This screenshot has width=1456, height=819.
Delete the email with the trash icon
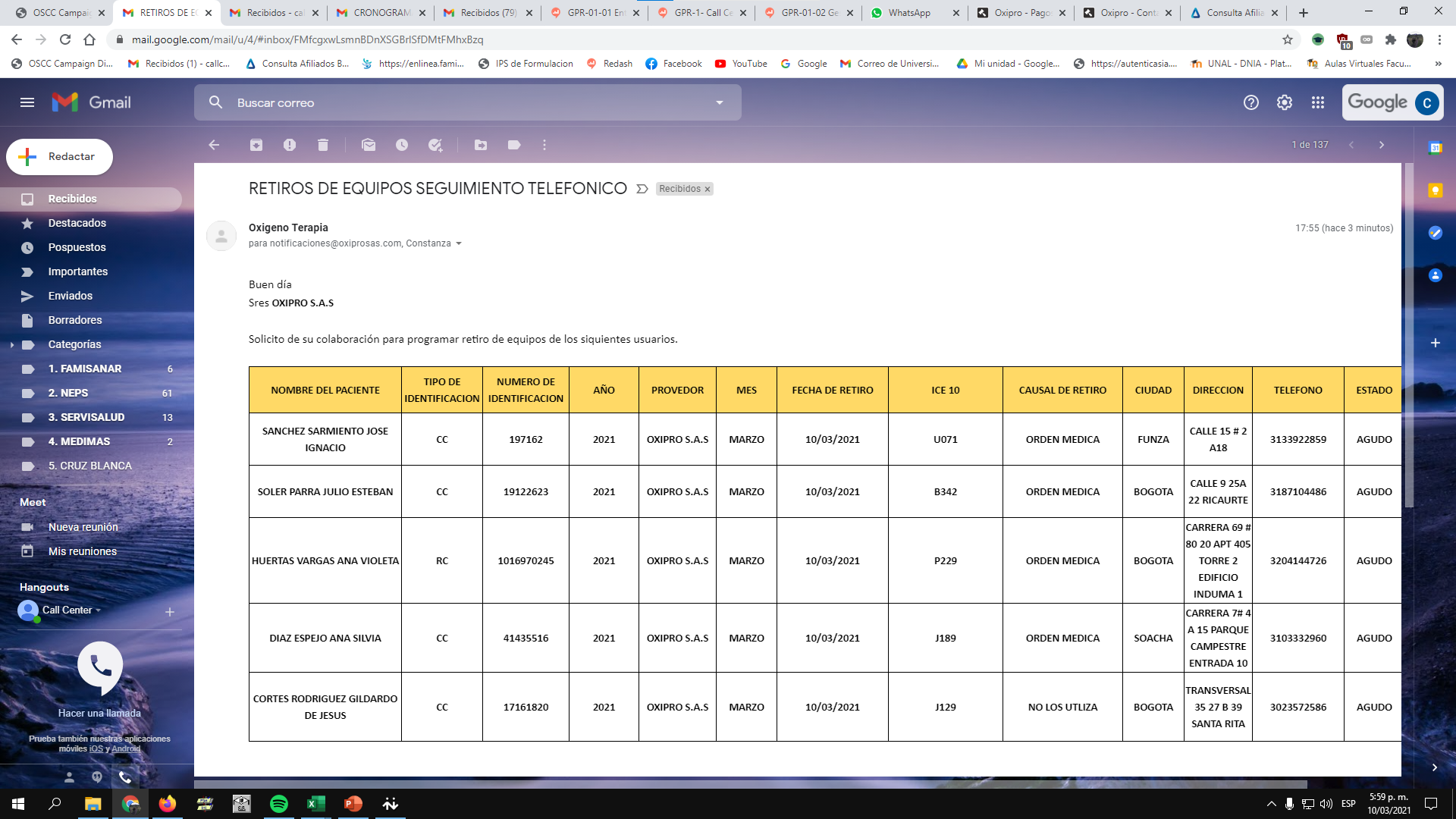point(323,145)
